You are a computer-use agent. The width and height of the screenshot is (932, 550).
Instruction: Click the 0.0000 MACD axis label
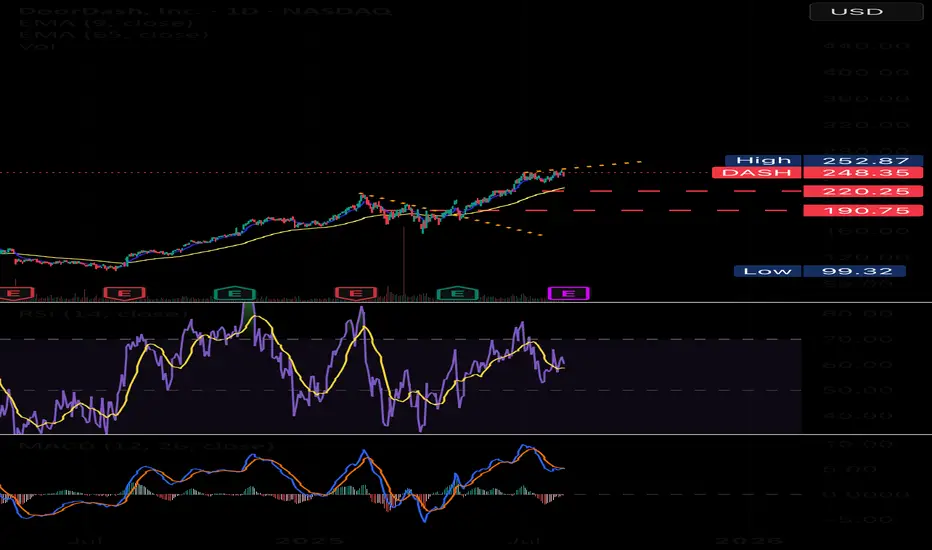865,494
